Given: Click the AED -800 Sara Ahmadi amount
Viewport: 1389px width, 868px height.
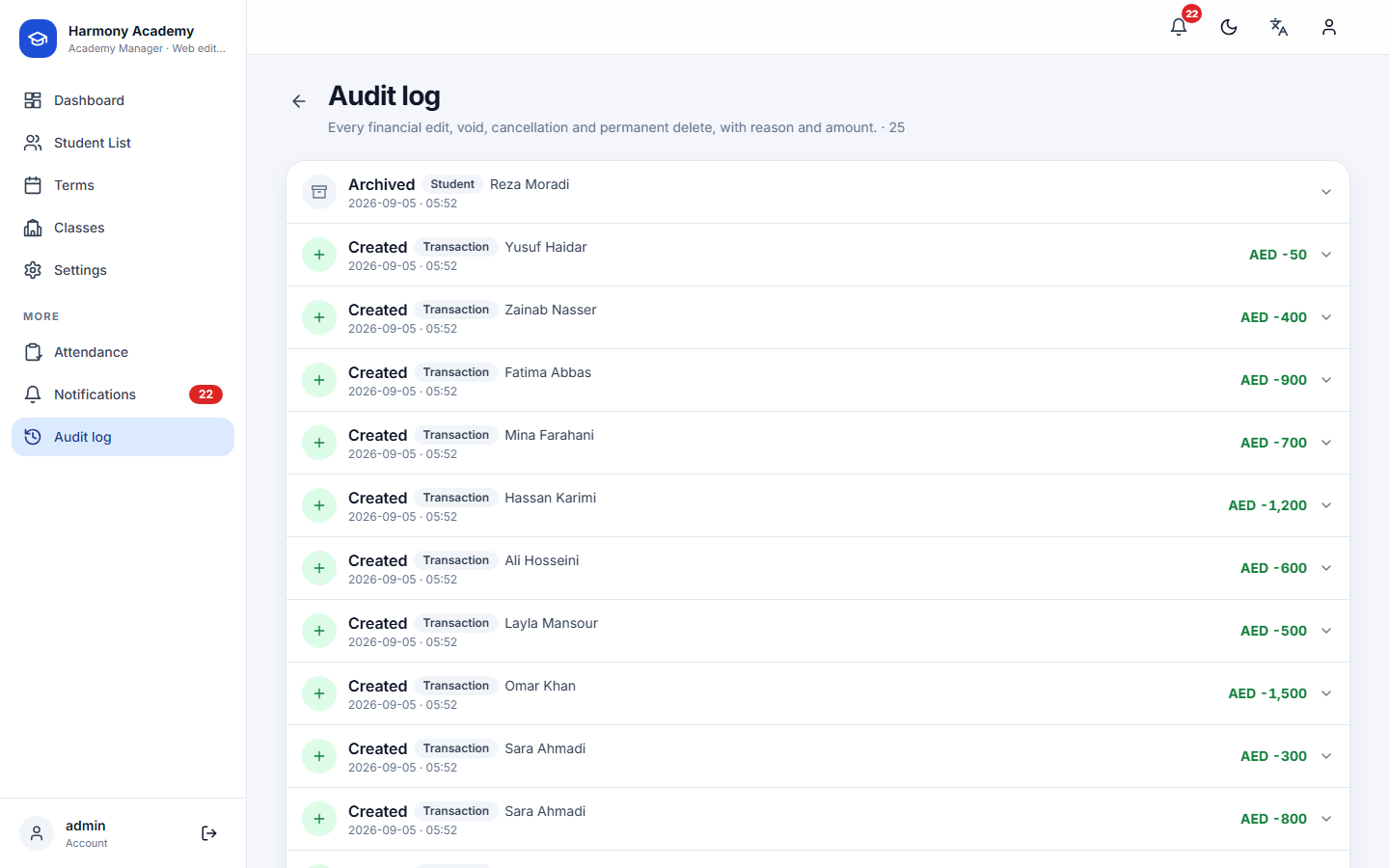Looking at the screenshot, I should pyautogui.click(x=1273, y=819).
